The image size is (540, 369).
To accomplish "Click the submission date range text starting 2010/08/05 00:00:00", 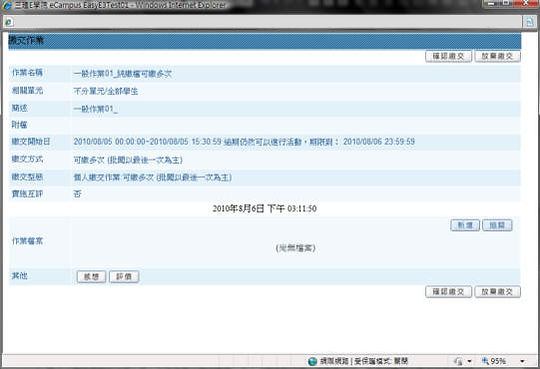I will click(x=244, y=142).
